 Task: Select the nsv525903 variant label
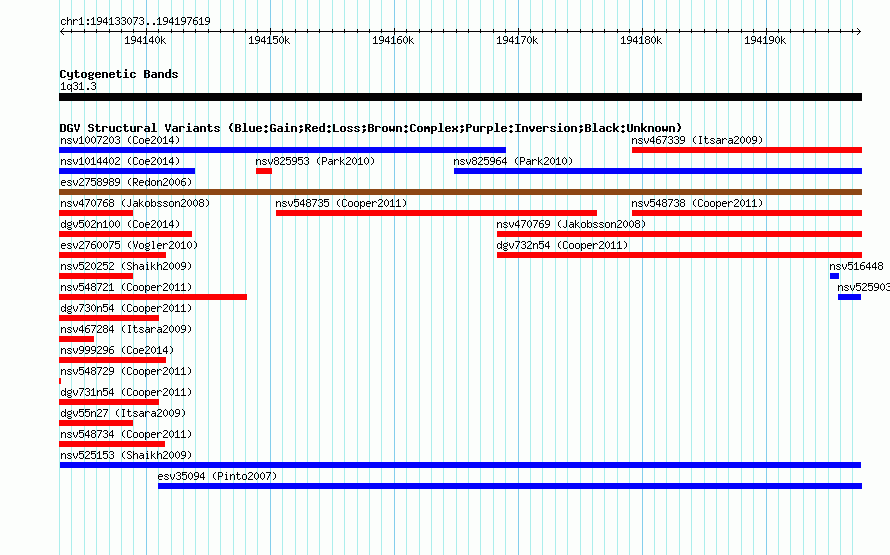coord(863,287)
